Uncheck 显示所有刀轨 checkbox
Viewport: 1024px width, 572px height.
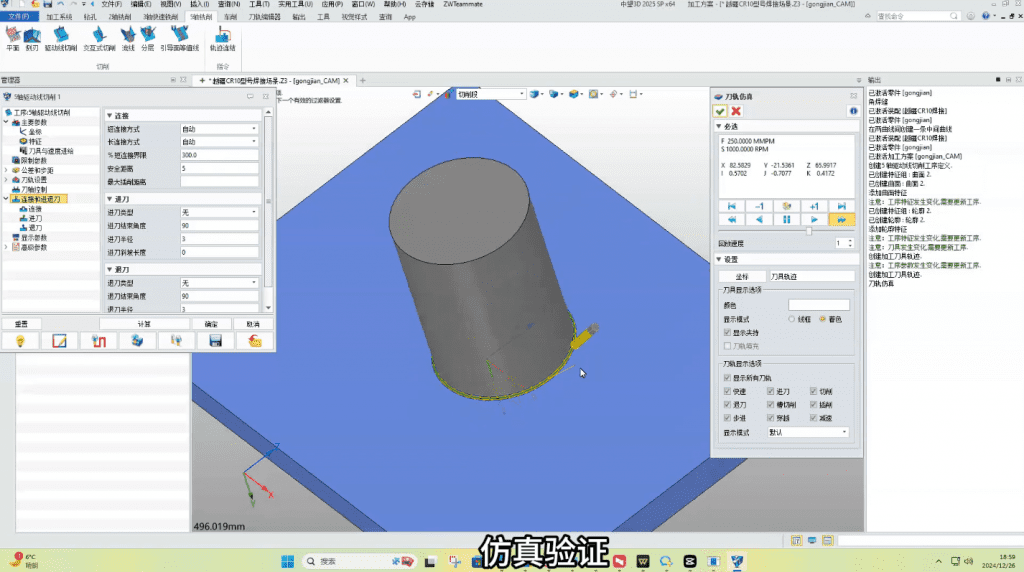pyautogui.click(x=727, y=378)
